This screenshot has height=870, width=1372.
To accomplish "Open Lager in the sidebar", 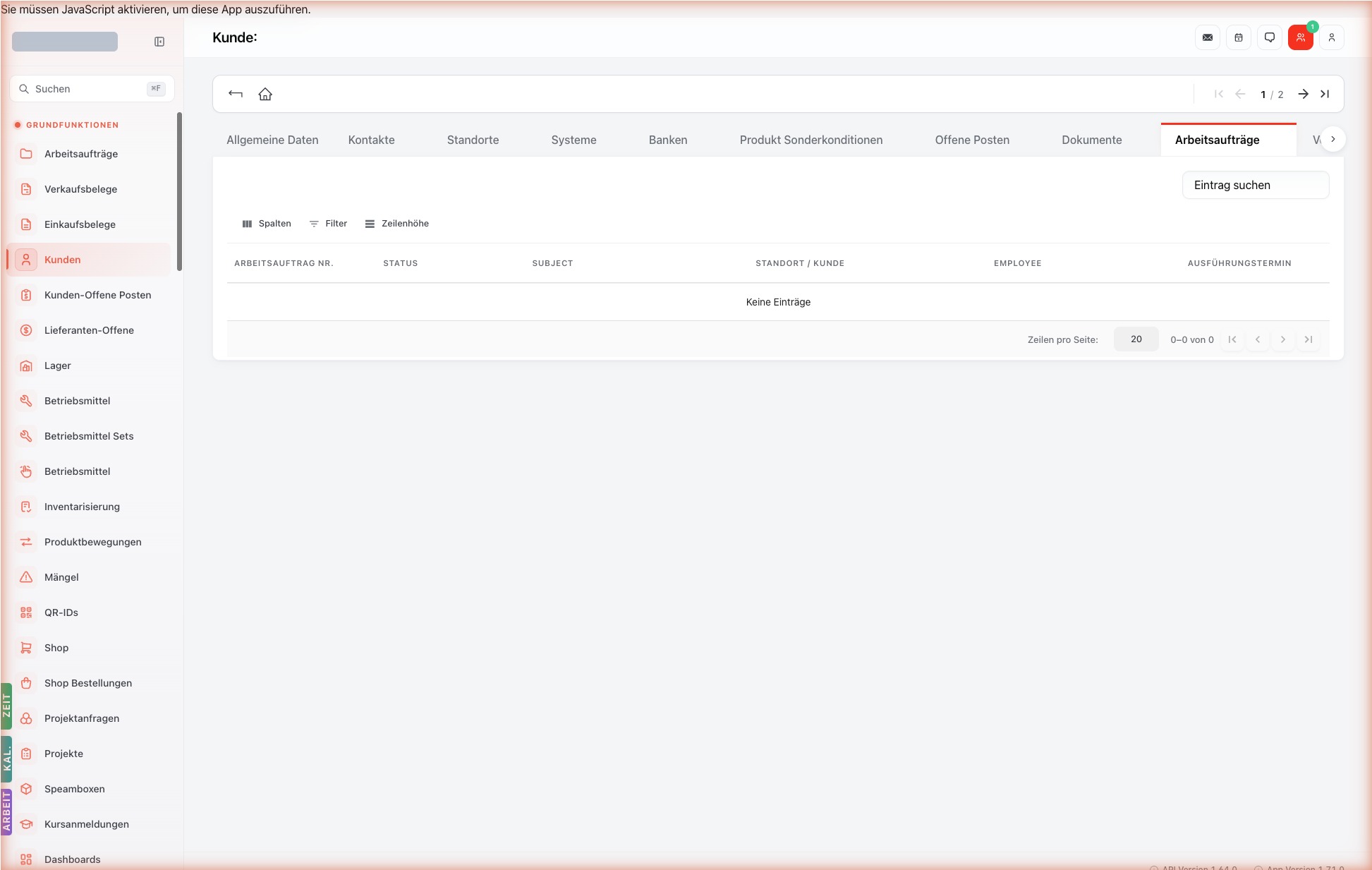I will click(x=89, y=365).
